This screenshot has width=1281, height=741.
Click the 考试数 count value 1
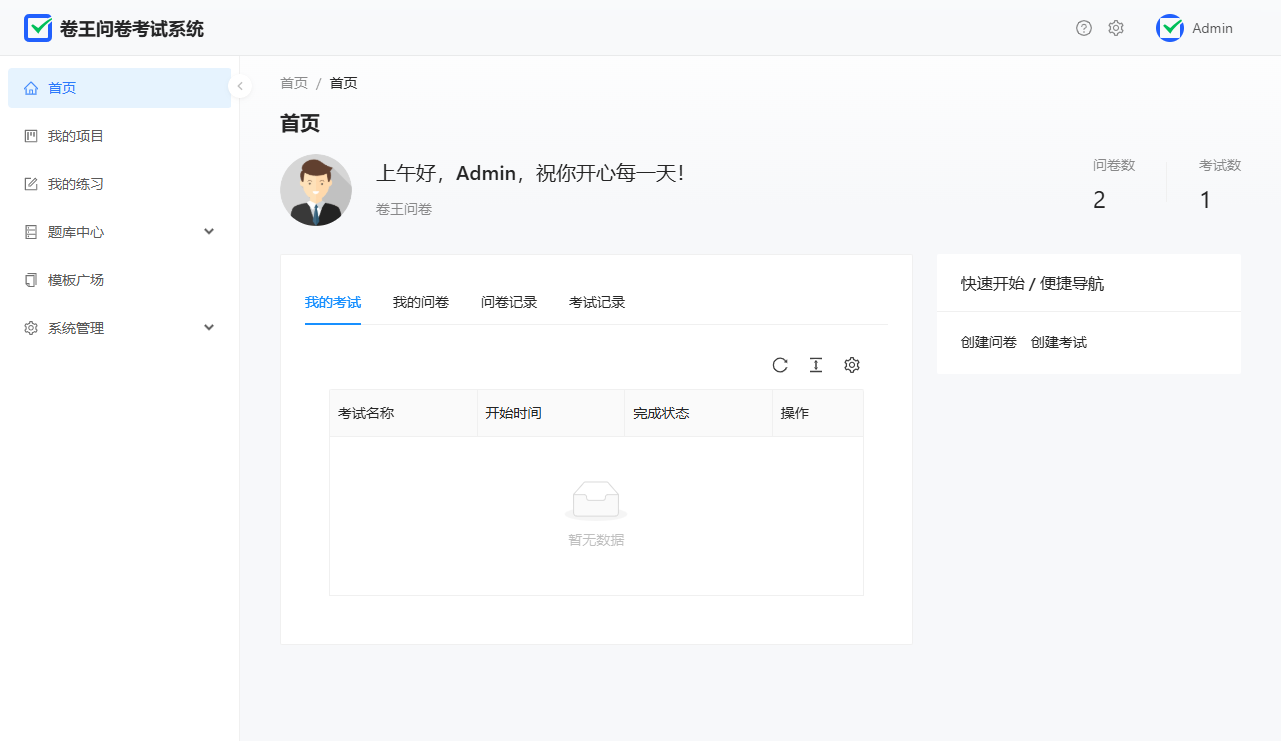coord(1205,200)
